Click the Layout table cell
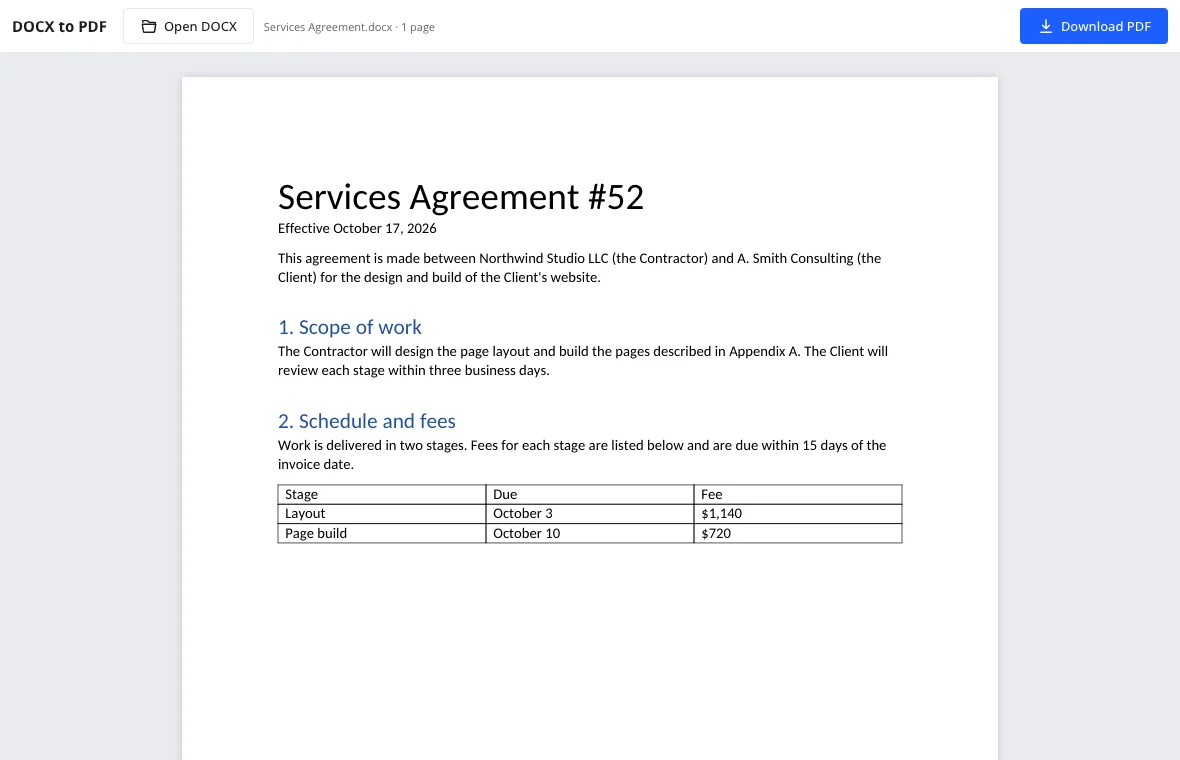Image resolution: width=1180 pixels, height=760 pixels. pos(382,514)
